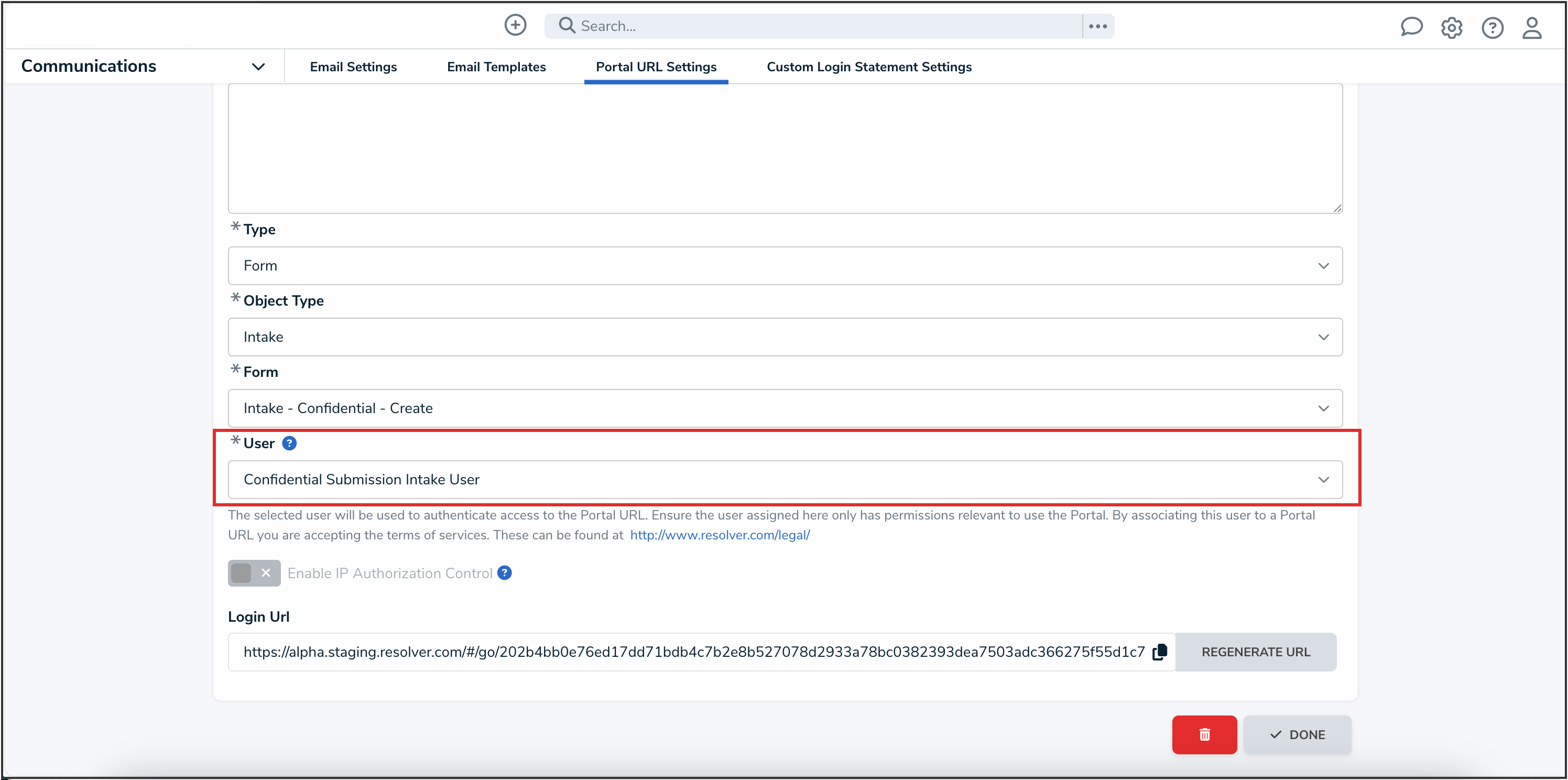Switch to Custom Login Statement Settings tab
The width and height of the screenshot is (1568, 780).
[x=868, y=67]
